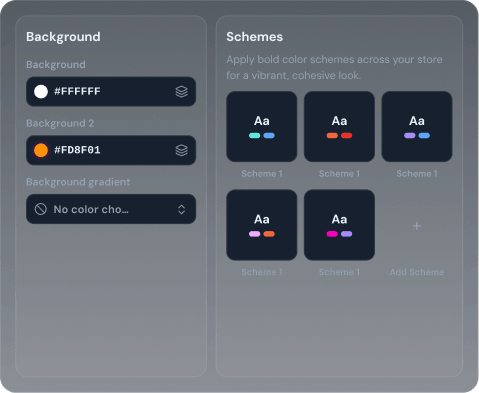Click the white Background color swatch
This screenshot has height=393, width=479.
41,91
